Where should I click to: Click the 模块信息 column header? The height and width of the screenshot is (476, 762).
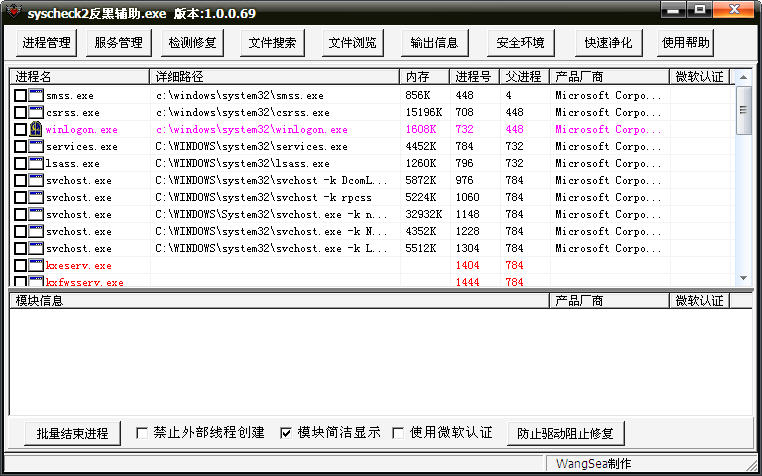(x=279, y=300)
